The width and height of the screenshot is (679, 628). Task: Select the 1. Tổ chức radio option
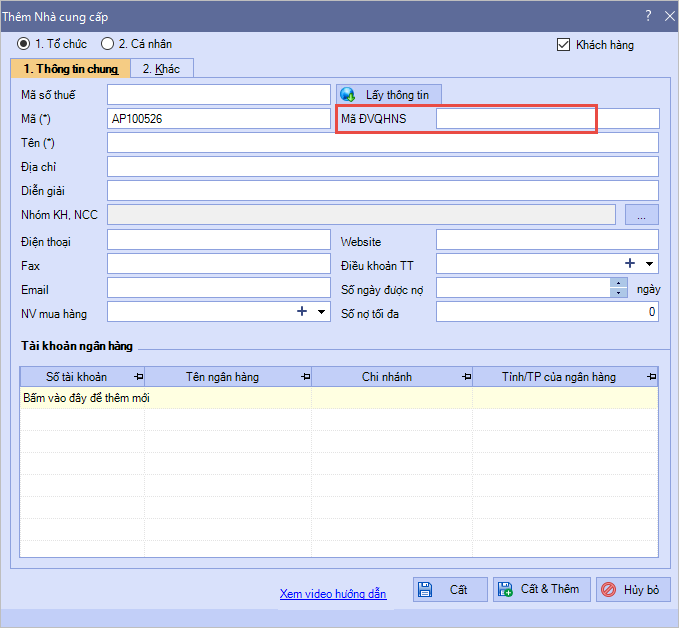point(23,45)
